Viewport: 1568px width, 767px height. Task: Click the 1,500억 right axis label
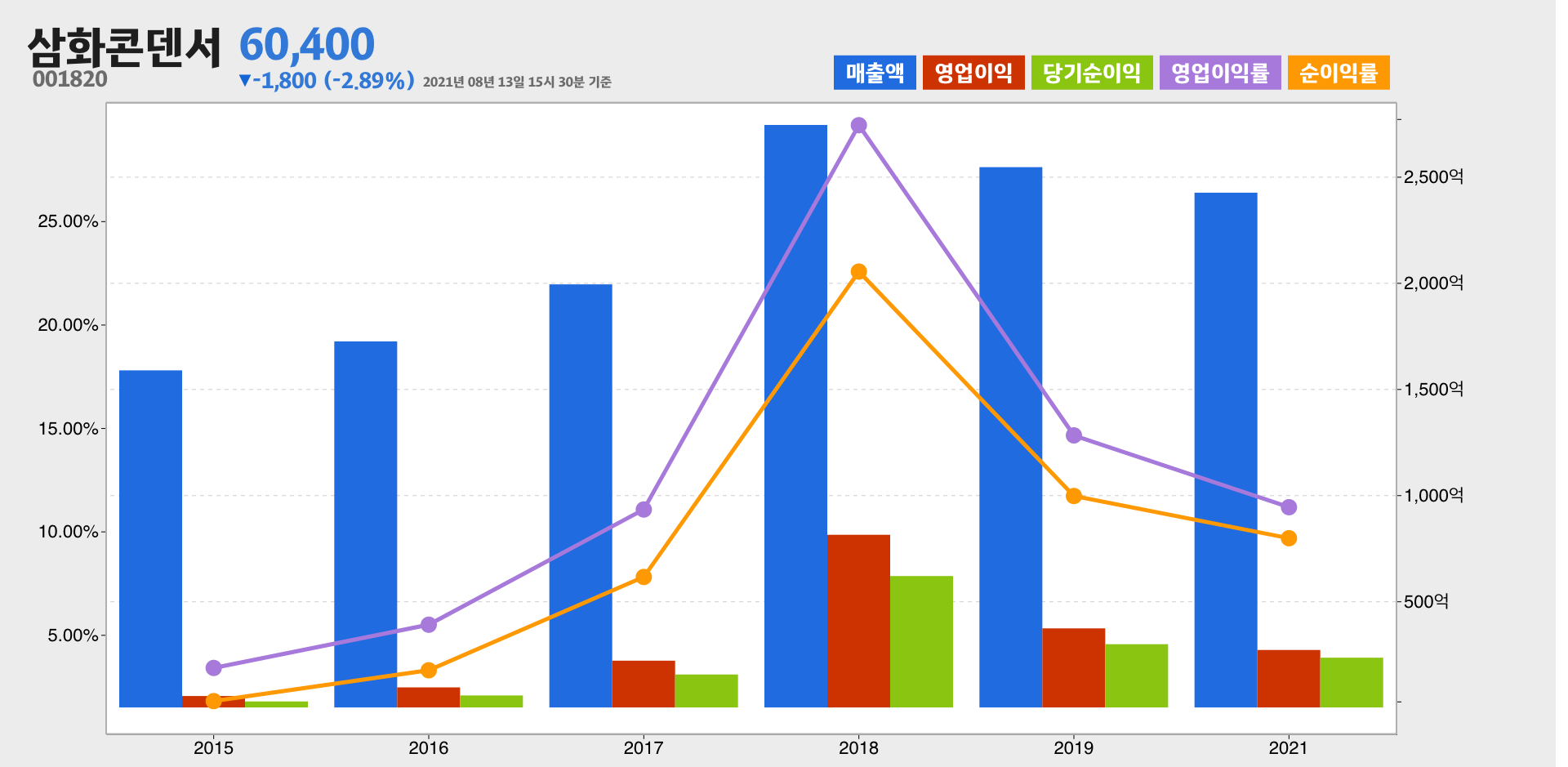click(1433, 389)
